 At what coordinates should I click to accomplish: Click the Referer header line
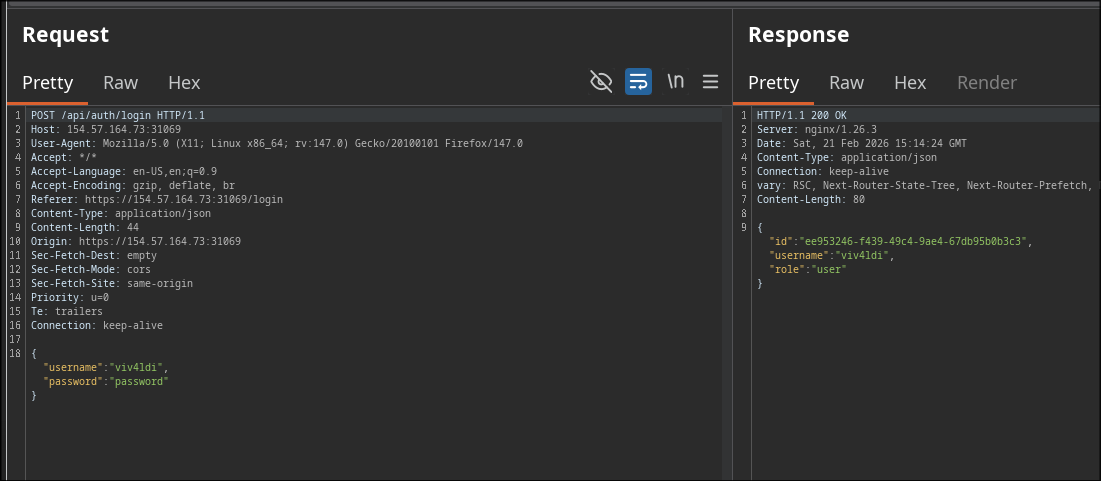[x=157, y=199]
